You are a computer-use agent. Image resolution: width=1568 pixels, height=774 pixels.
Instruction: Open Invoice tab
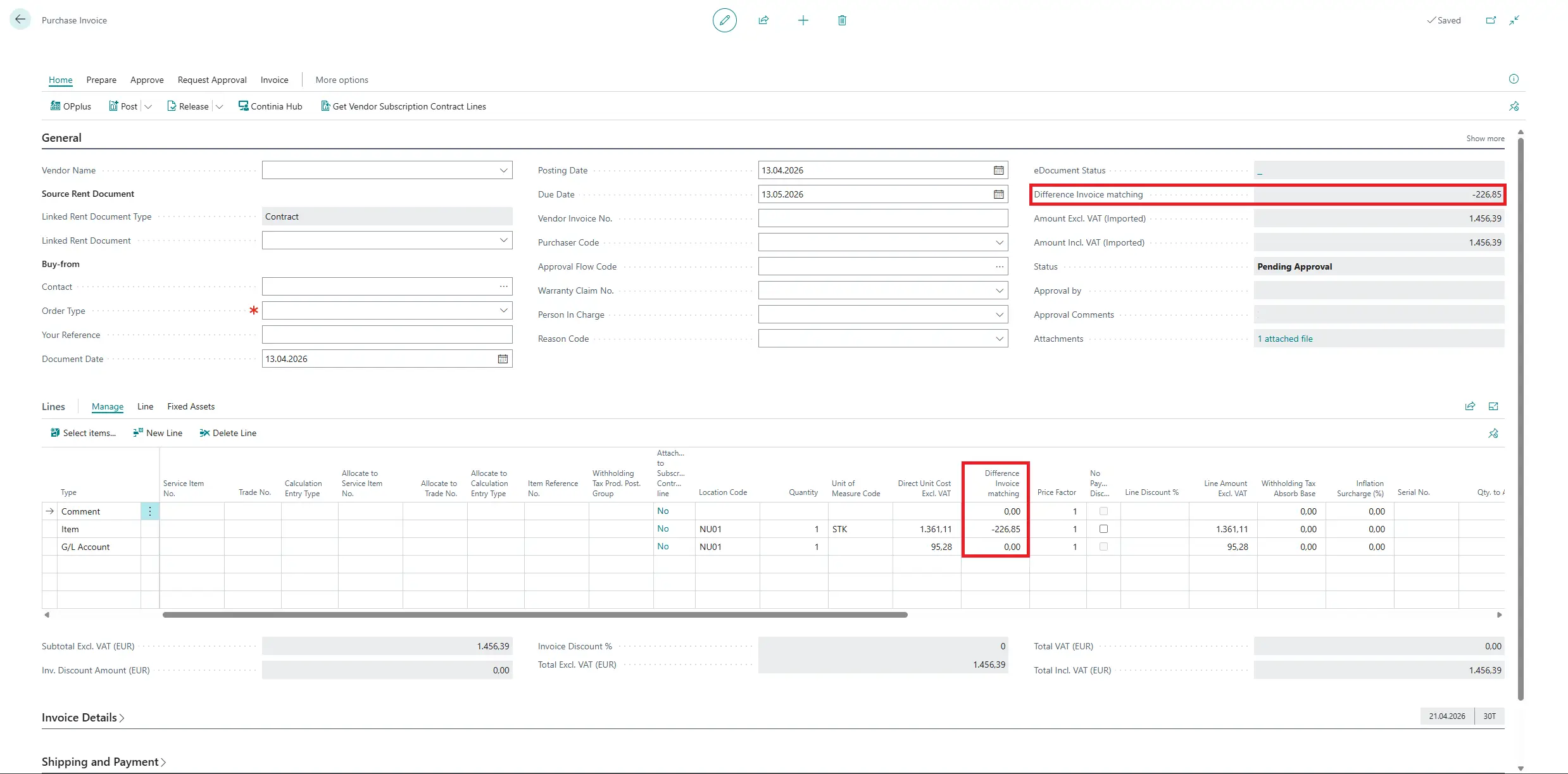click(x=274, y=80)
